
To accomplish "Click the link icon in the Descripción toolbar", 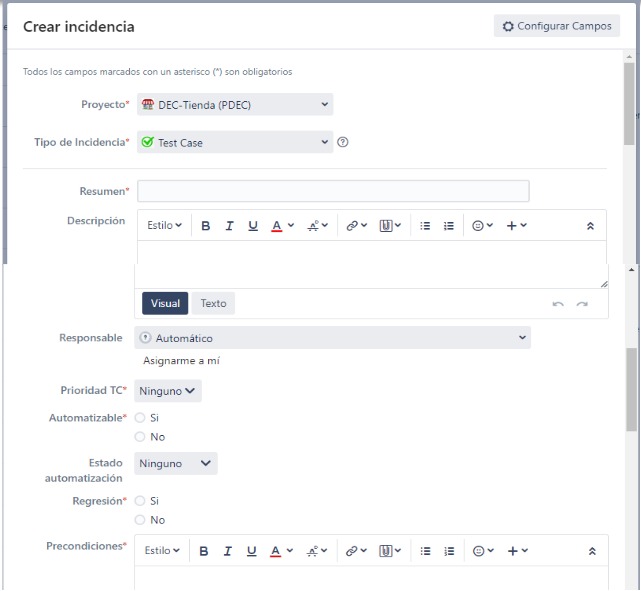I will click(x=356, y=226).
